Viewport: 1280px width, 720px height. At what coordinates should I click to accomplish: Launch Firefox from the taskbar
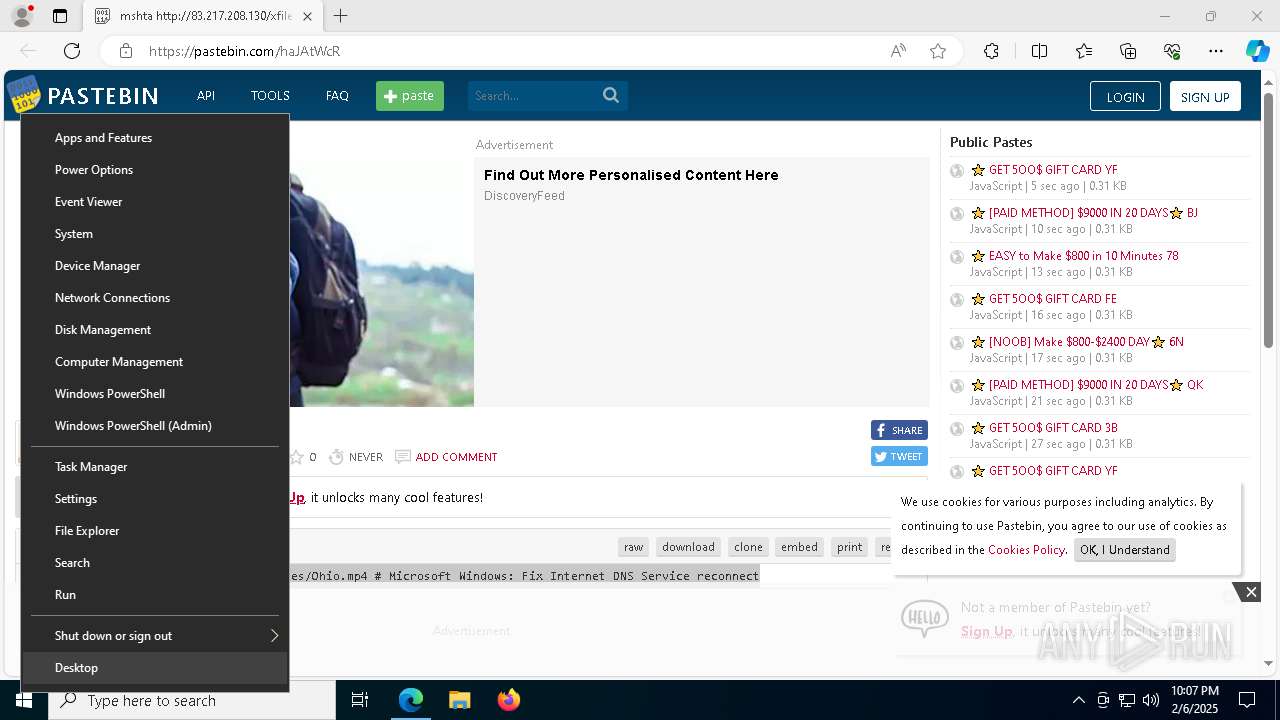point(509,700)
